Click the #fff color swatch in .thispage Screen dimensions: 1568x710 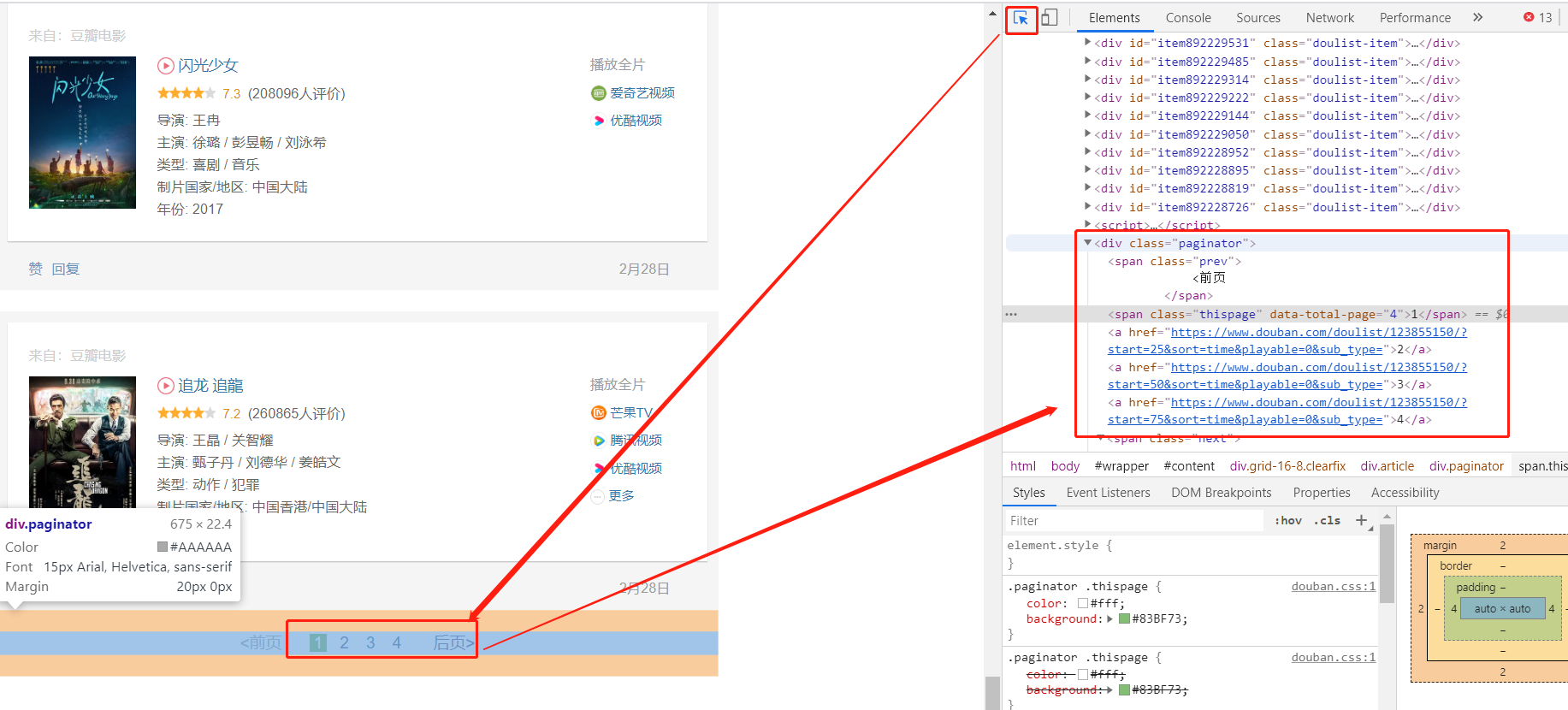[x=1082, y=603]
